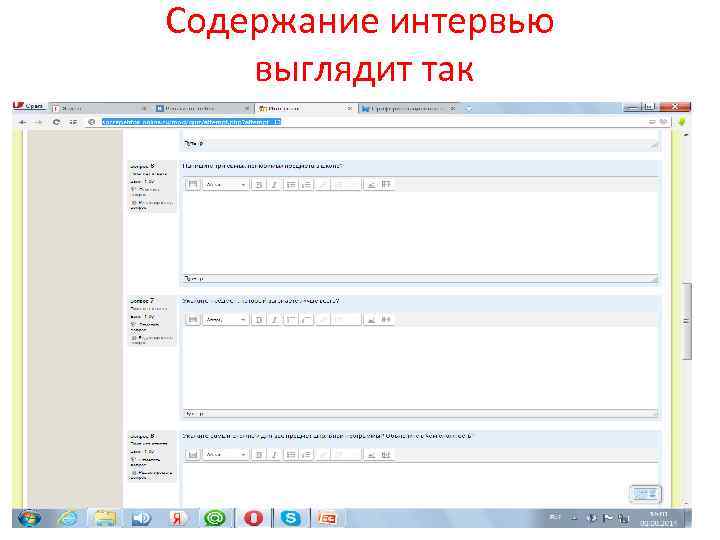Grab resize handle of question 7 editor
Screen dimensions: 720x540
tap(654, 414)
